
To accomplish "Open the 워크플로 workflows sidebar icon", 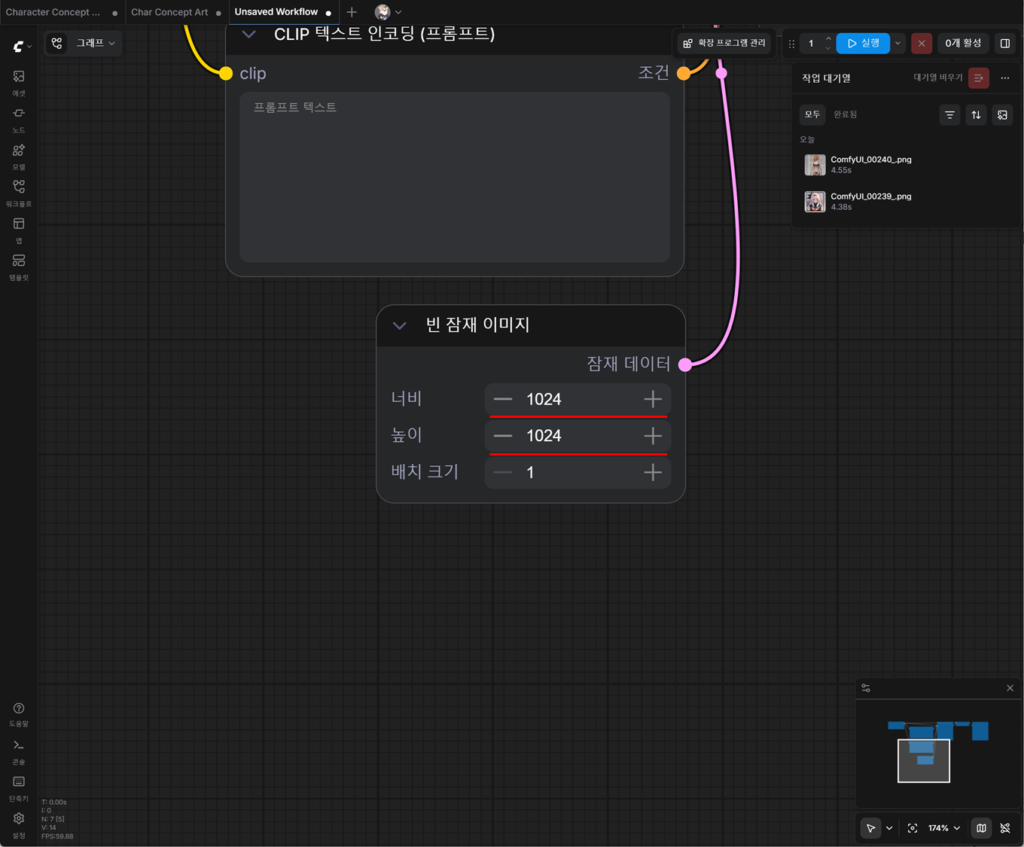I will [18, 193].
